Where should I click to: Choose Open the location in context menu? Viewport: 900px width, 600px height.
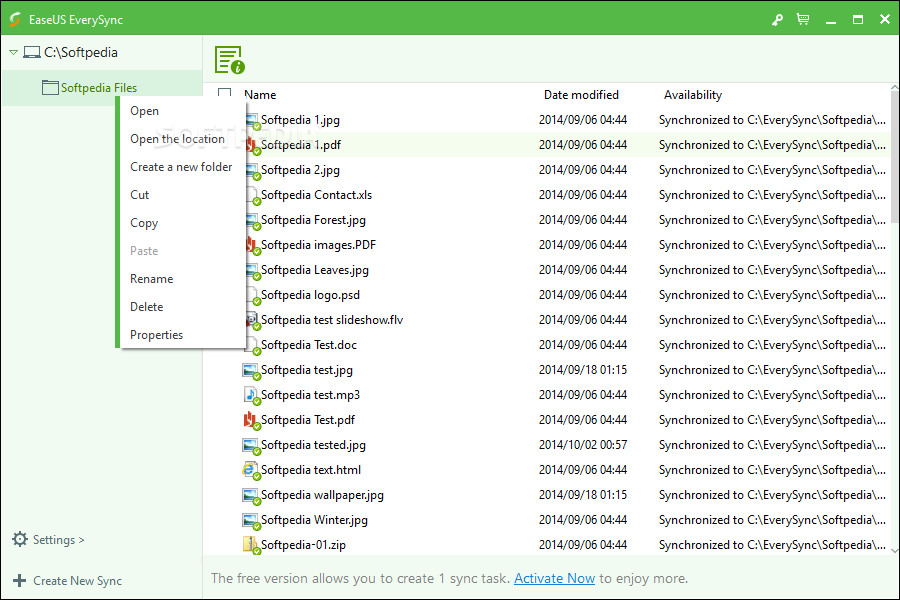coord(177,139)
